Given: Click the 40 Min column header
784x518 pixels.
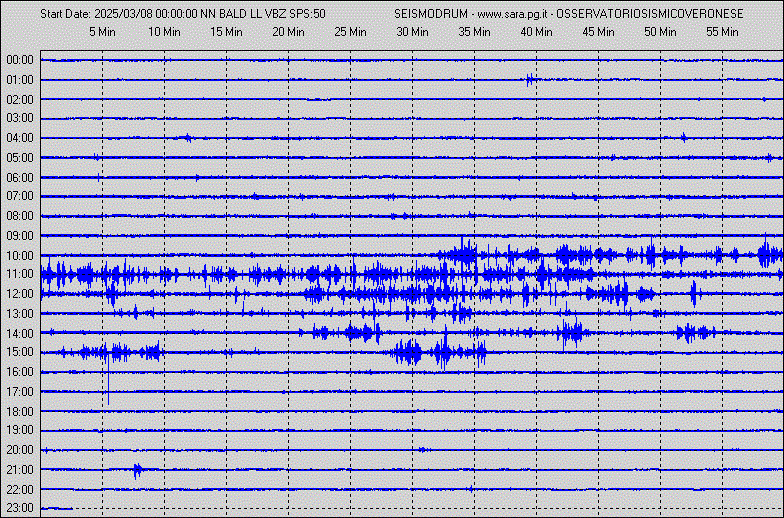Looking at the screenshot, I should tap(536, 32).
